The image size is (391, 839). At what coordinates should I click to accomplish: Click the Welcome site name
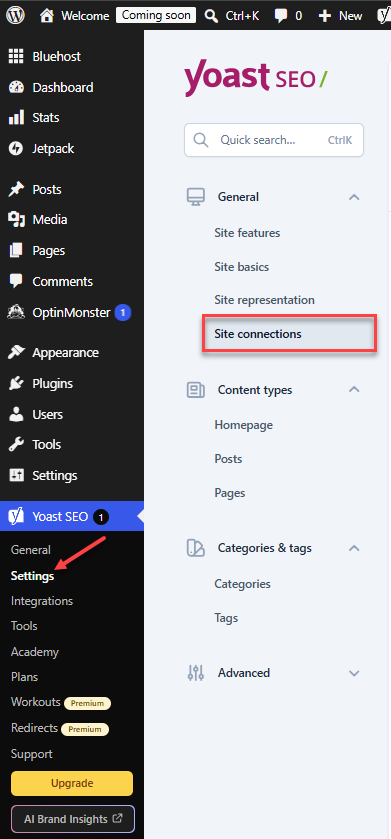[85, 16]
